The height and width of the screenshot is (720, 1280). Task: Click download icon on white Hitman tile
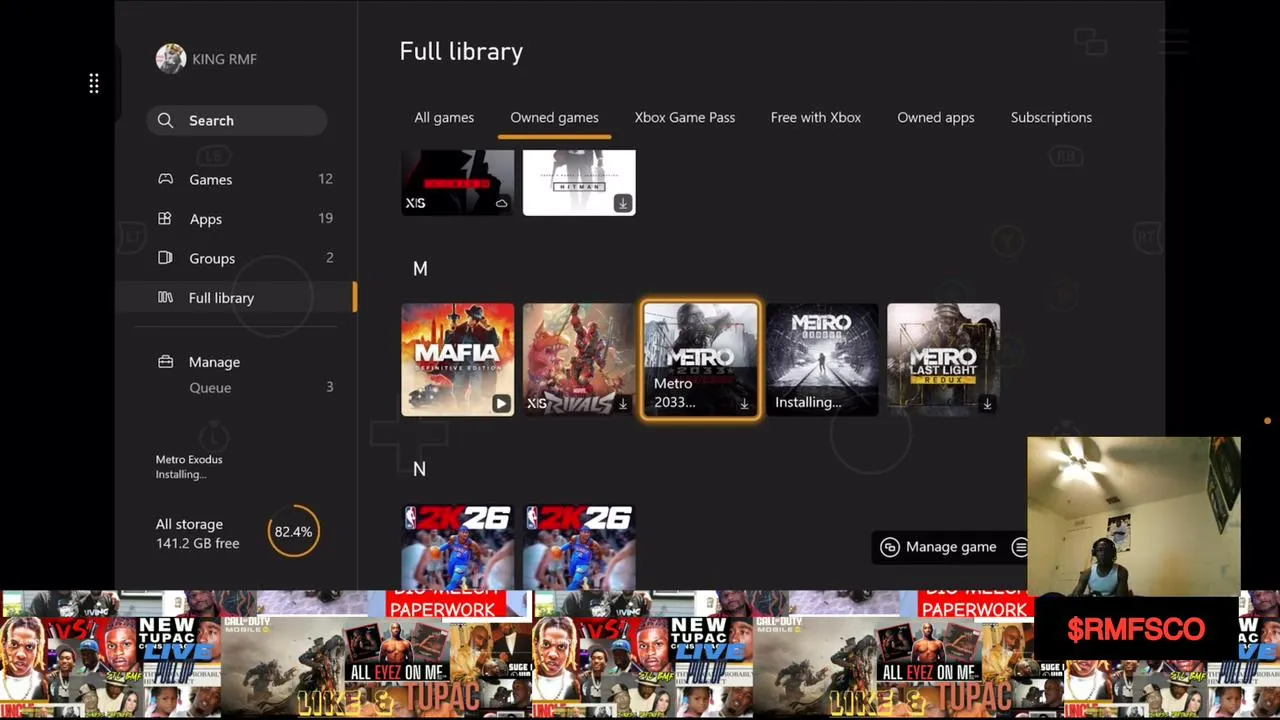tap(622, 203)
